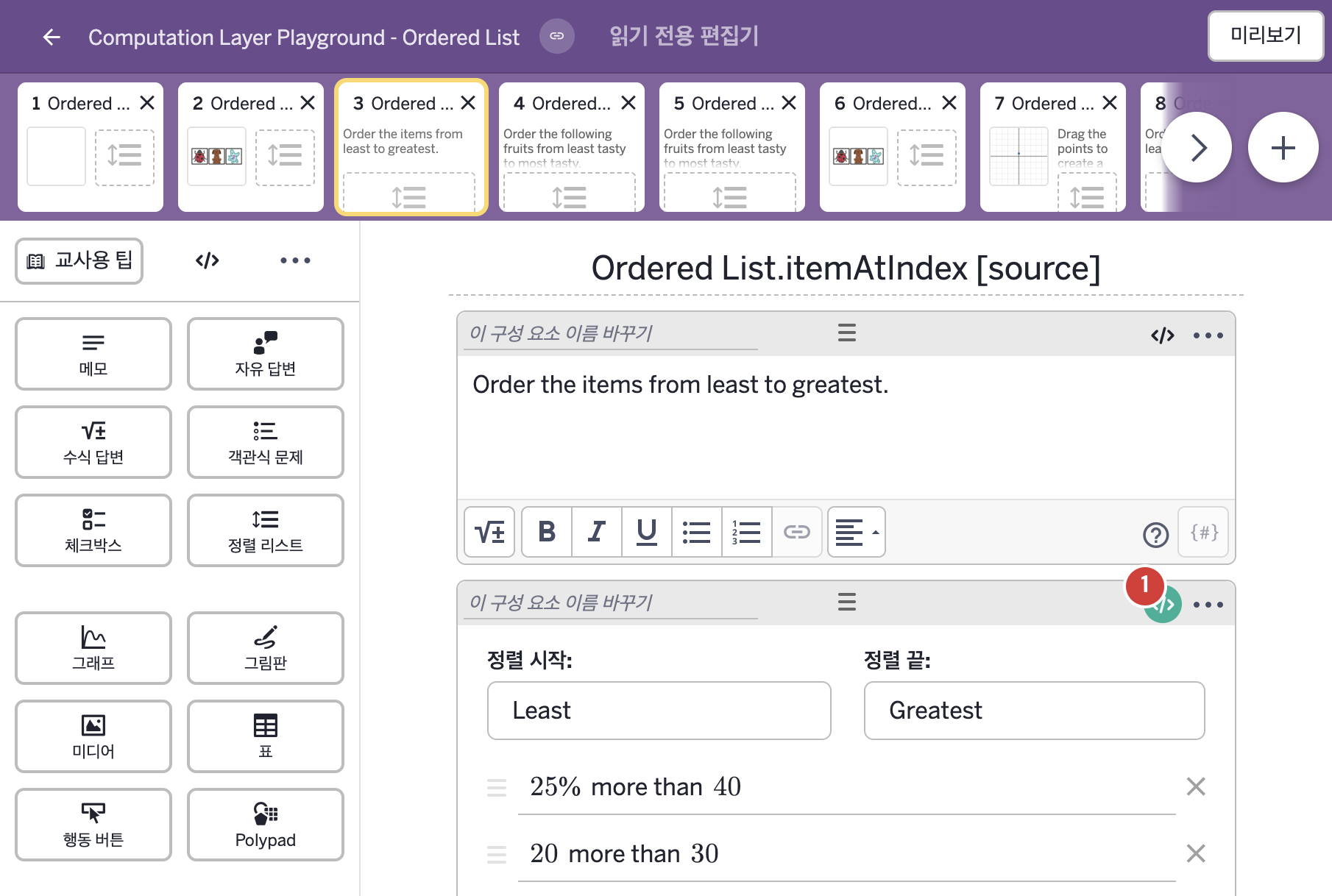Add a 그래프 graph component

pos(93,648)
